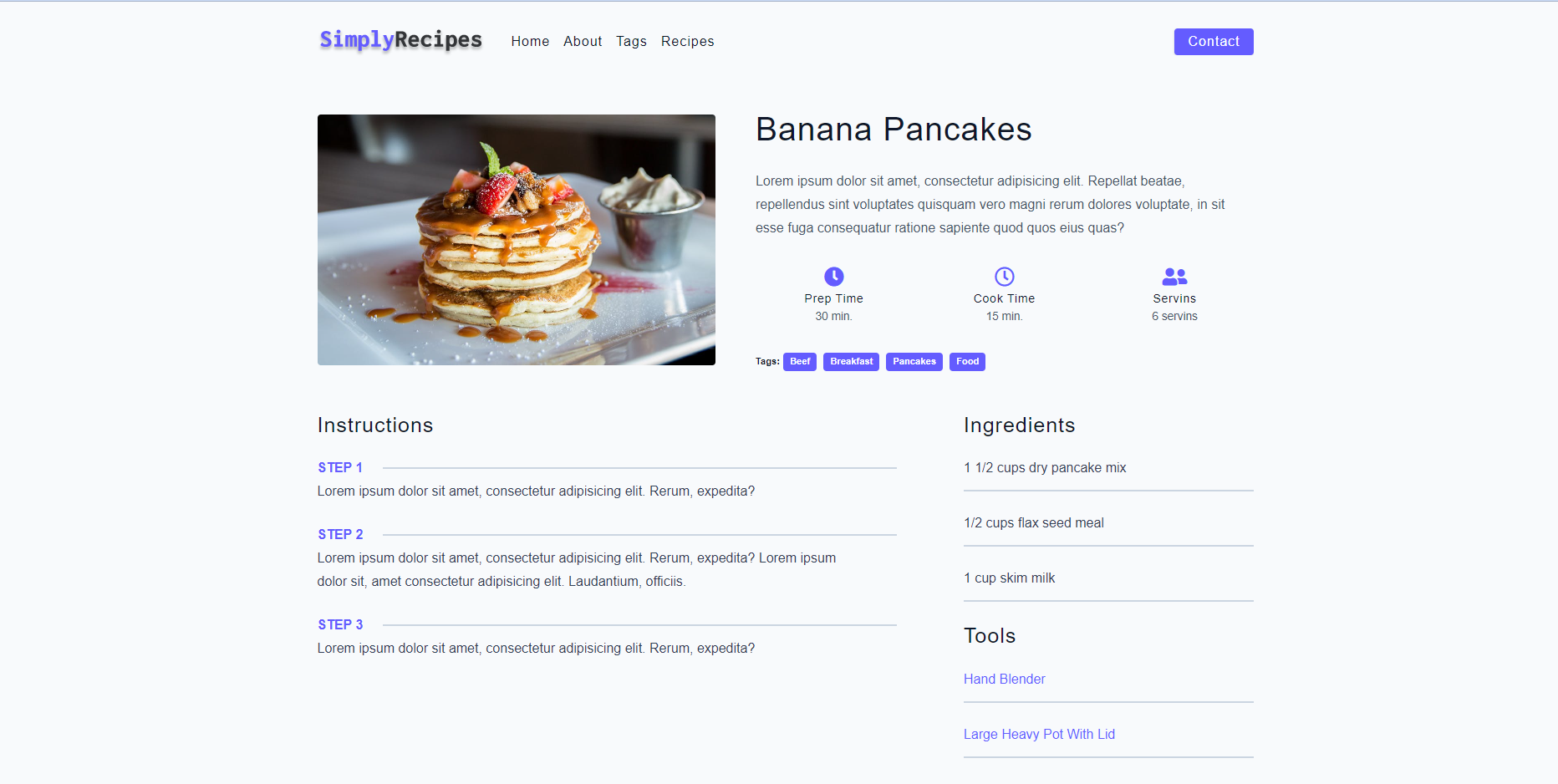Click the SimplyRecipes logo

[x=400, y=39]
